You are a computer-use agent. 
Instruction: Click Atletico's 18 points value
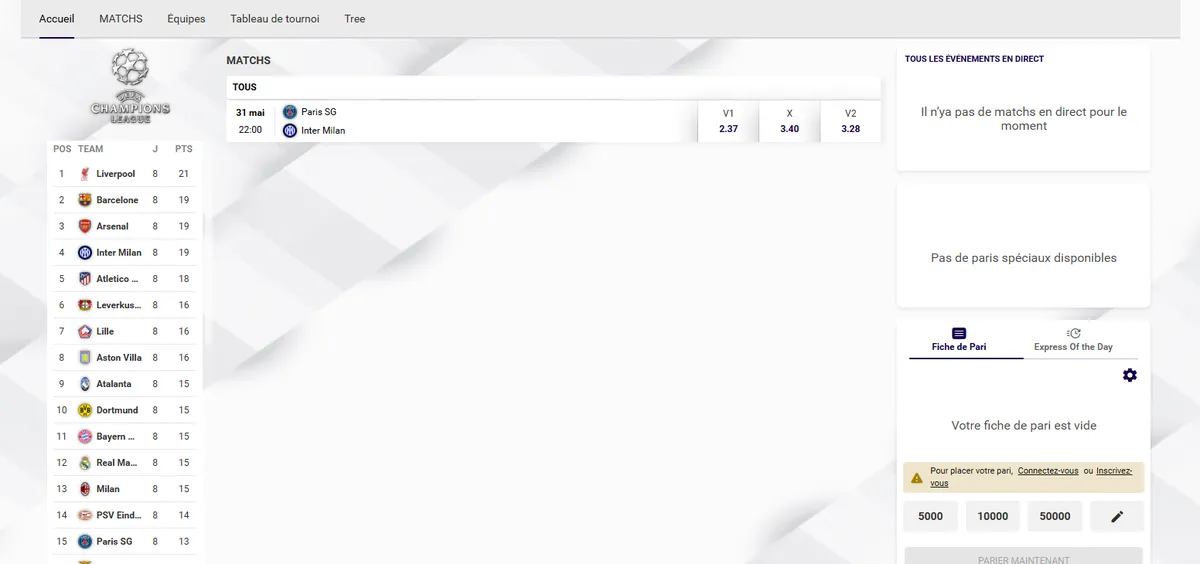[x=184, y=279]
